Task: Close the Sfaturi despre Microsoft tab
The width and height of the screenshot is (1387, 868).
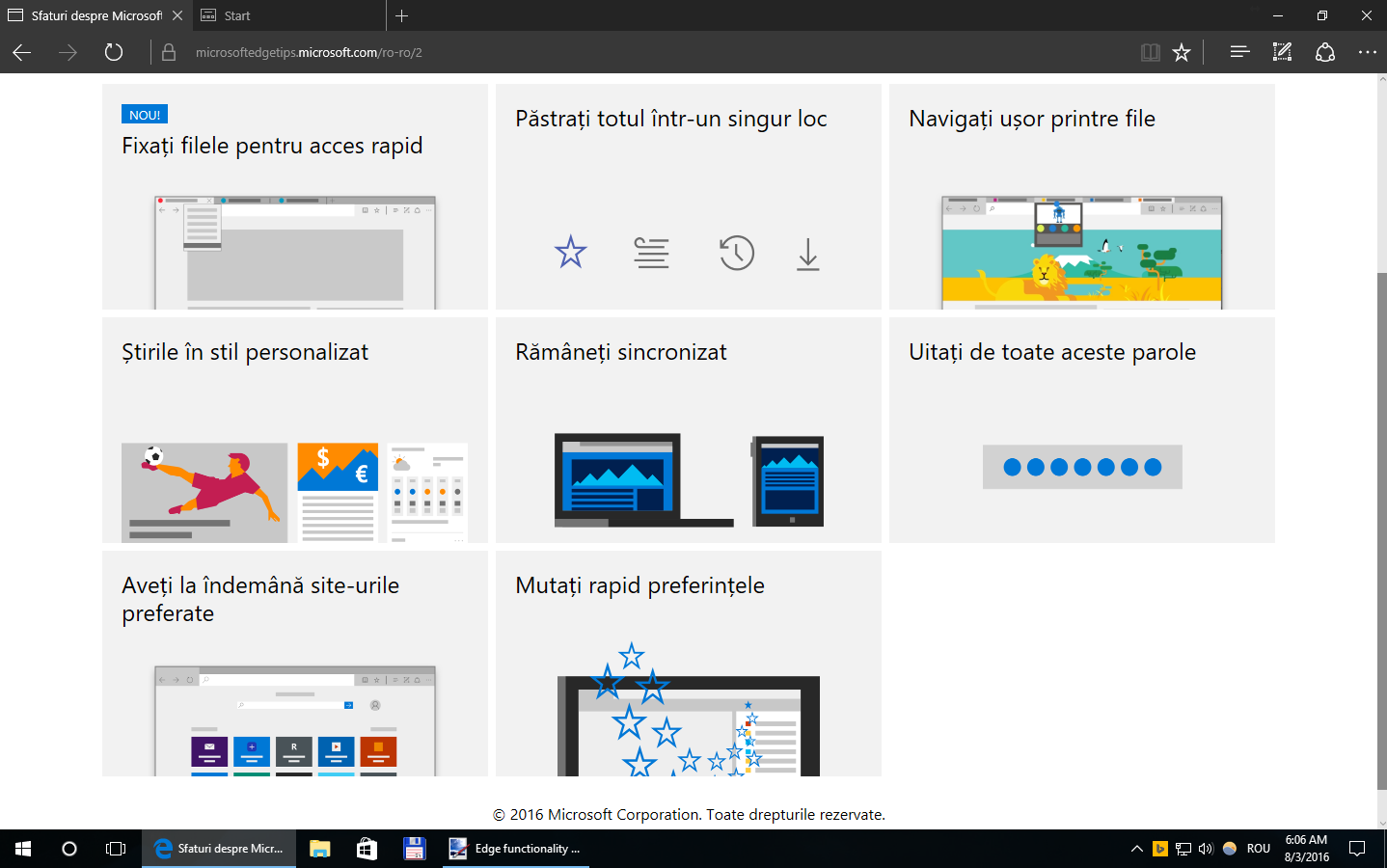Action: pyautogui.click(x=177, y=15)
